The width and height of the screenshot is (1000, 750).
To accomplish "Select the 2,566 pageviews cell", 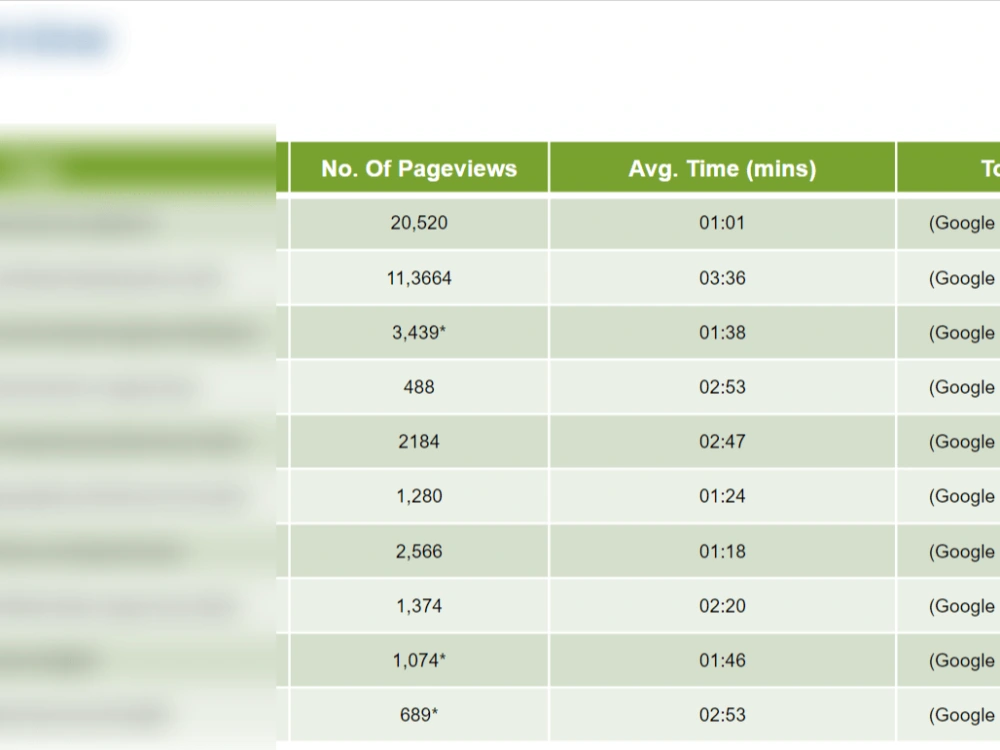I will (419, 552).
